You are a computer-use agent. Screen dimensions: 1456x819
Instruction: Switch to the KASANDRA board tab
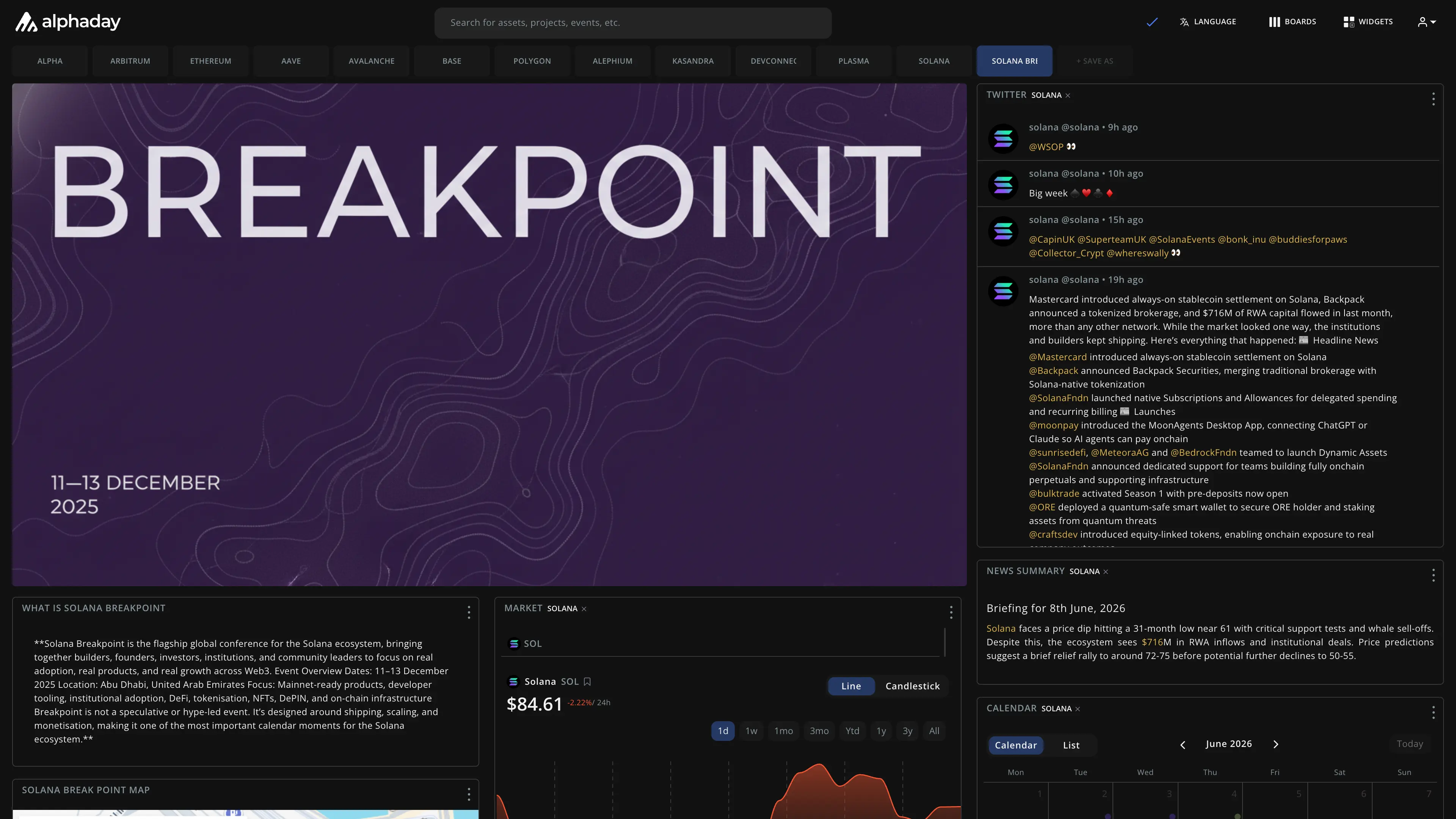coord(693,61)
